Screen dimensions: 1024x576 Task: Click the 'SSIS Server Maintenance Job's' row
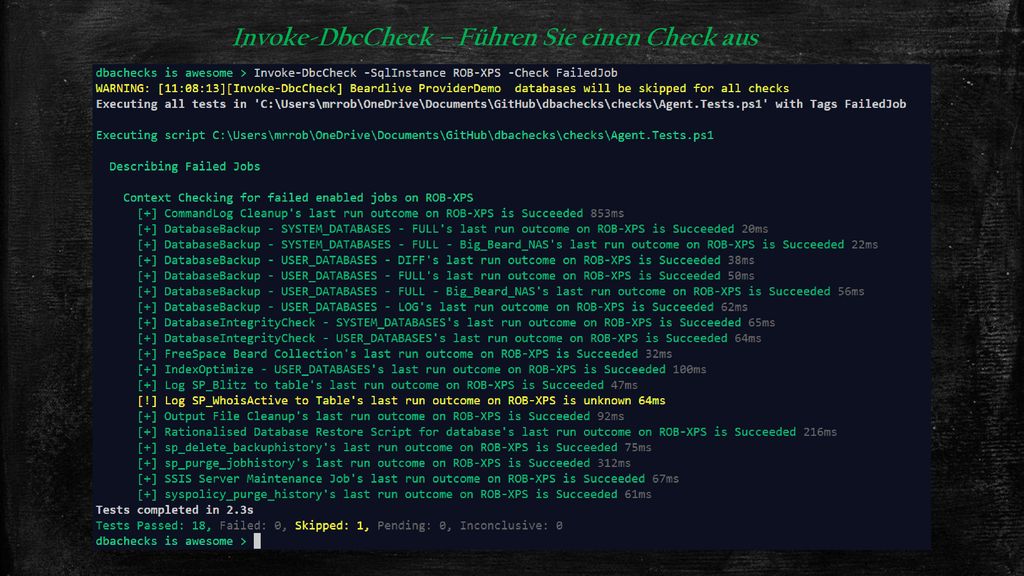click(x=408, y=479)
